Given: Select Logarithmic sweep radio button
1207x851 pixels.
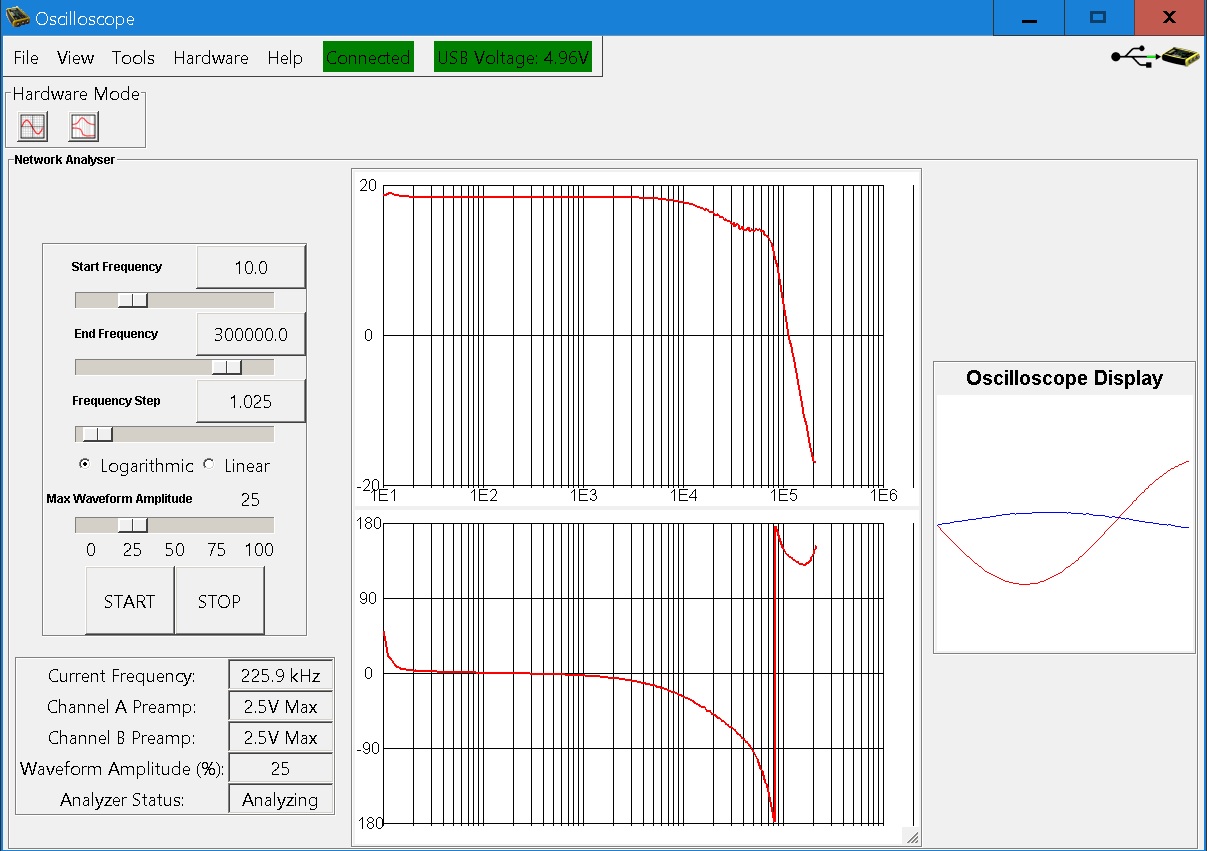Looking at the screenshot, I should [84, 465].
